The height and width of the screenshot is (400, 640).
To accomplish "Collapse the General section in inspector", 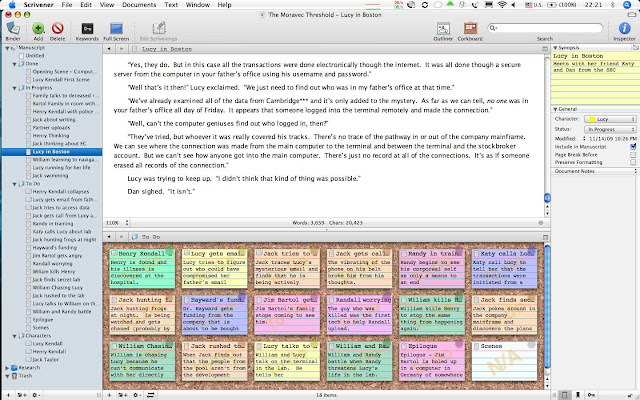I will 555,109.
